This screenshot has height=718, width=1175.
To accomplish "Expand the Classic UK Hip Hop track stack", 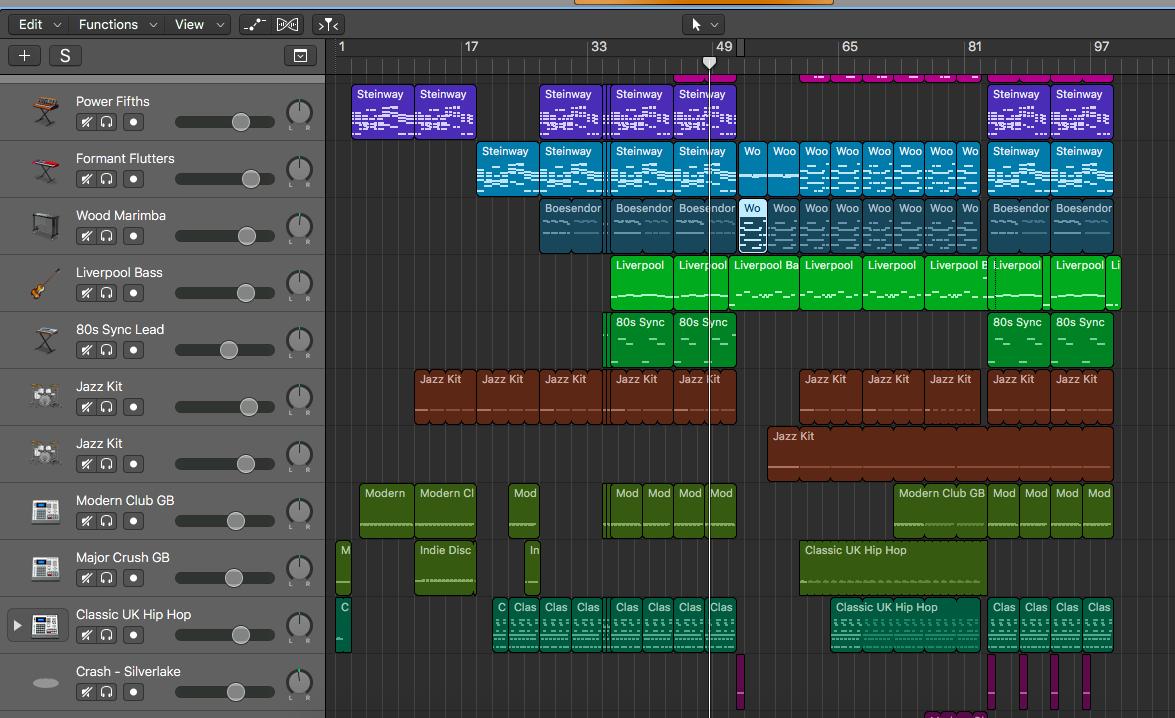I will (17, 624).
